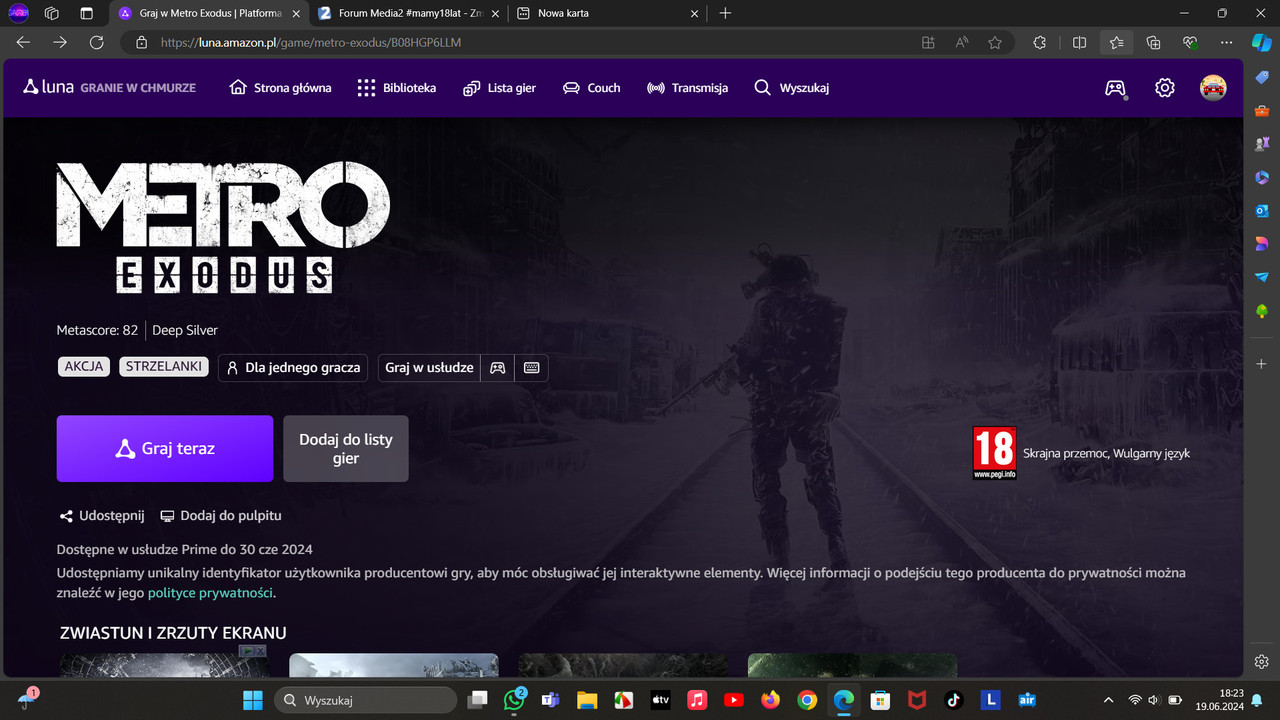Click the Graj teraz button
The image size is (1280, 720).
point(165,449)
